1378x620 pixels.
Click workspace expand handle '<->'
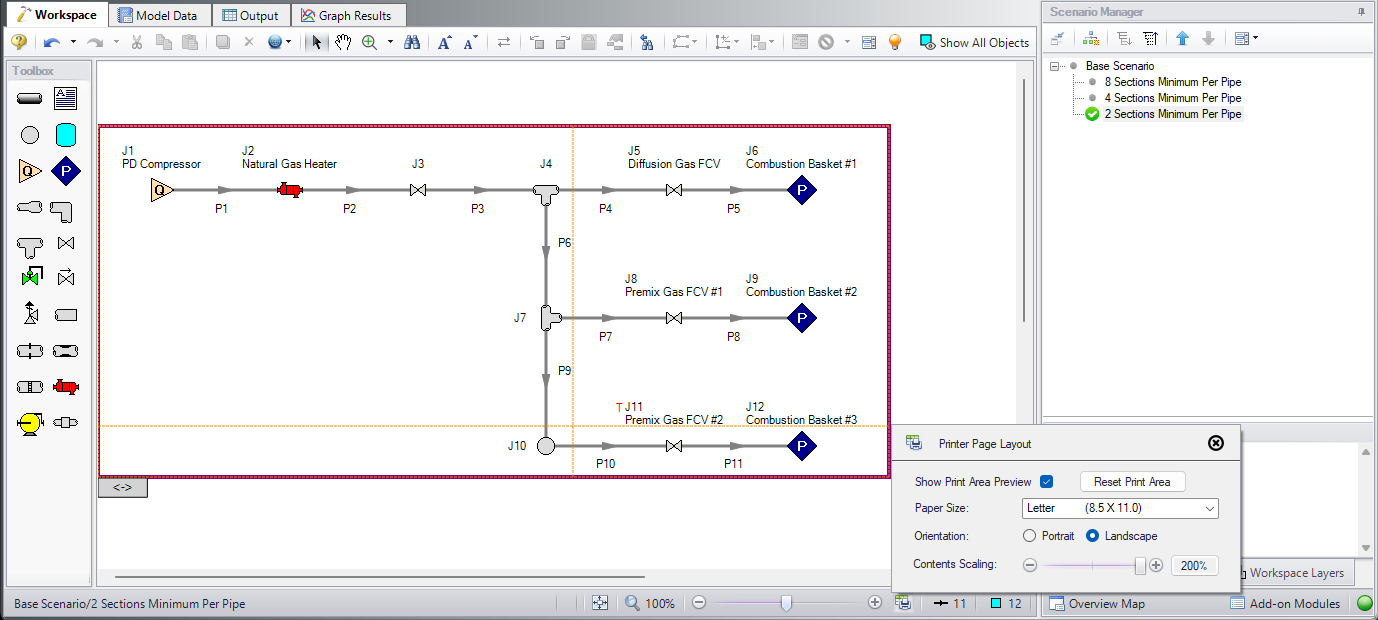[123, 488]
